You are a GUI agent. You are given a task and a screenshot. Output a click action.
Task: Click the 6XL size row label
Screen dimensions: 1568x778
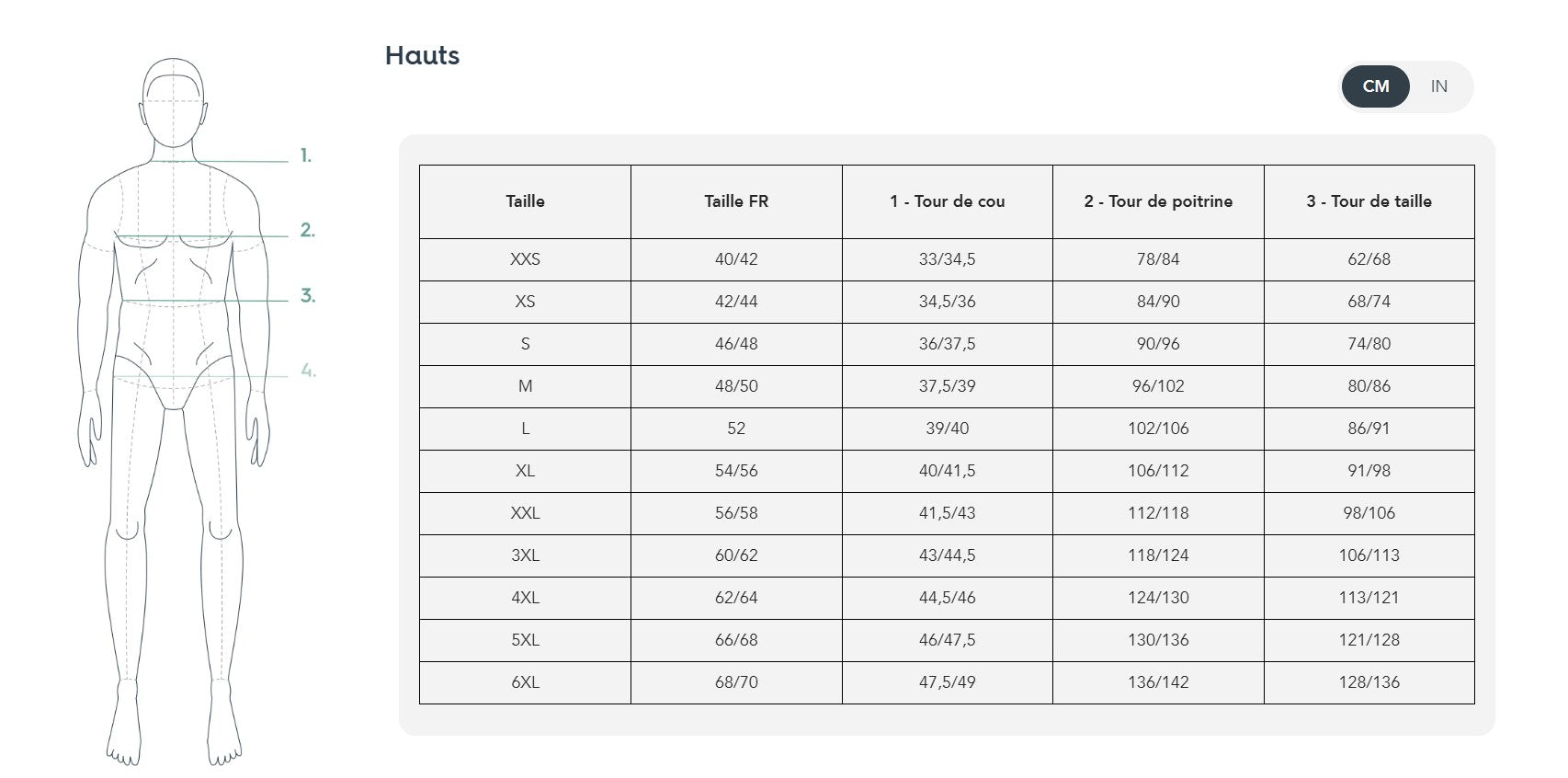click(525, 682)
